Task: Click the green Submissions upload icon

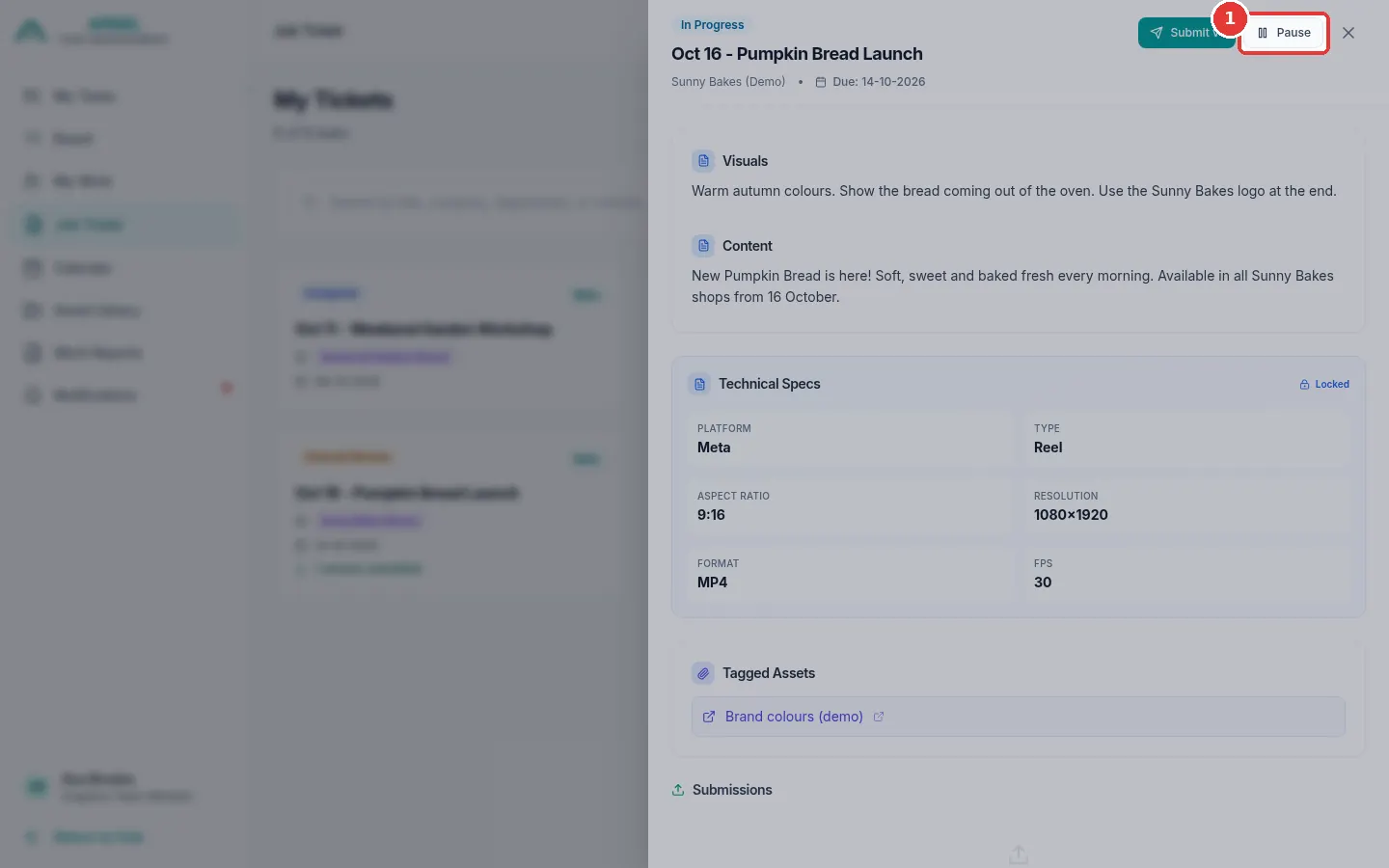Action: point(678,790)
